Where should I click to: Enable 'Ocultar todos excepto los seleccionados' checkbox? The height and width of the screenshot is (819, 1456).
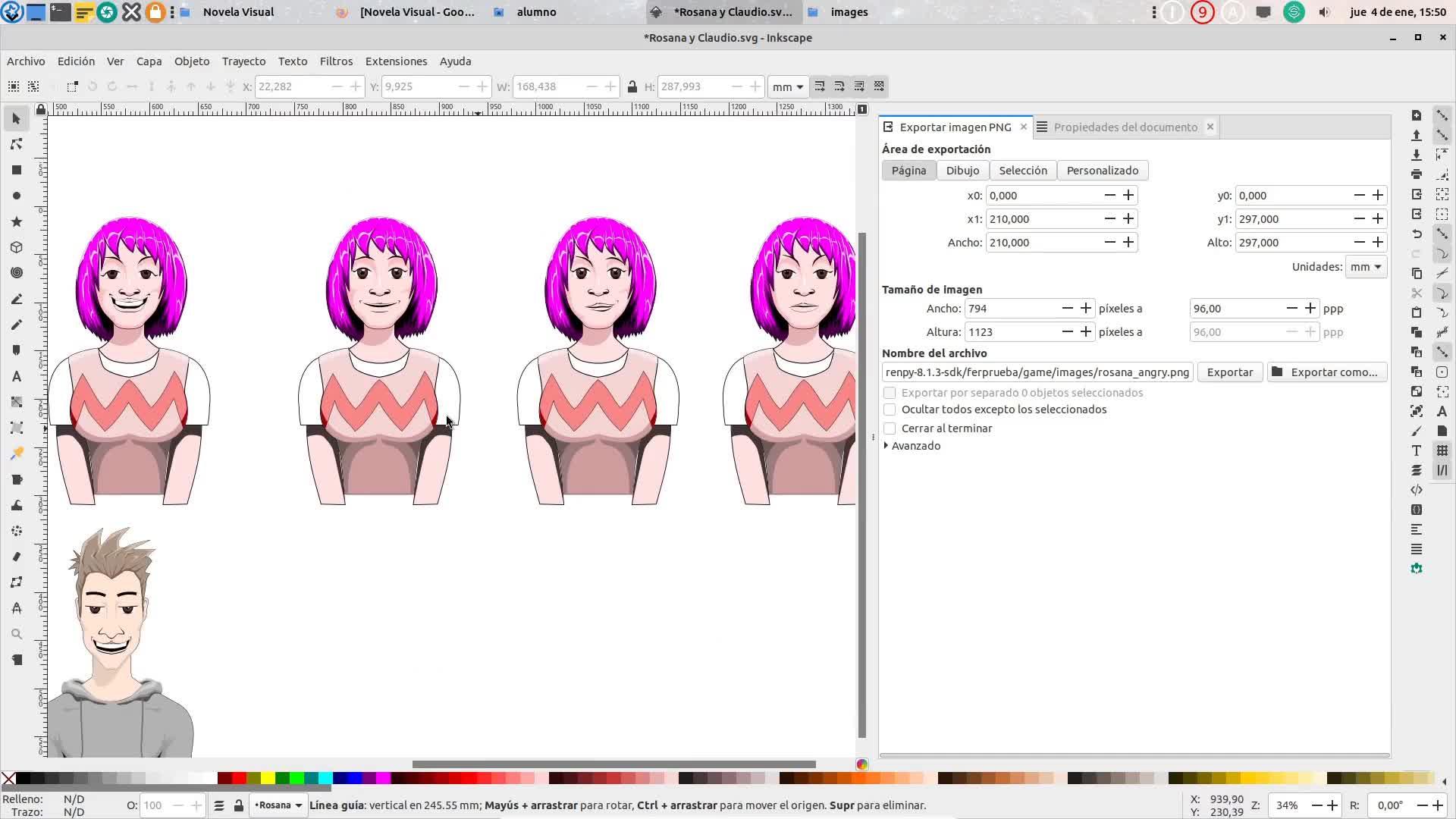890,409
